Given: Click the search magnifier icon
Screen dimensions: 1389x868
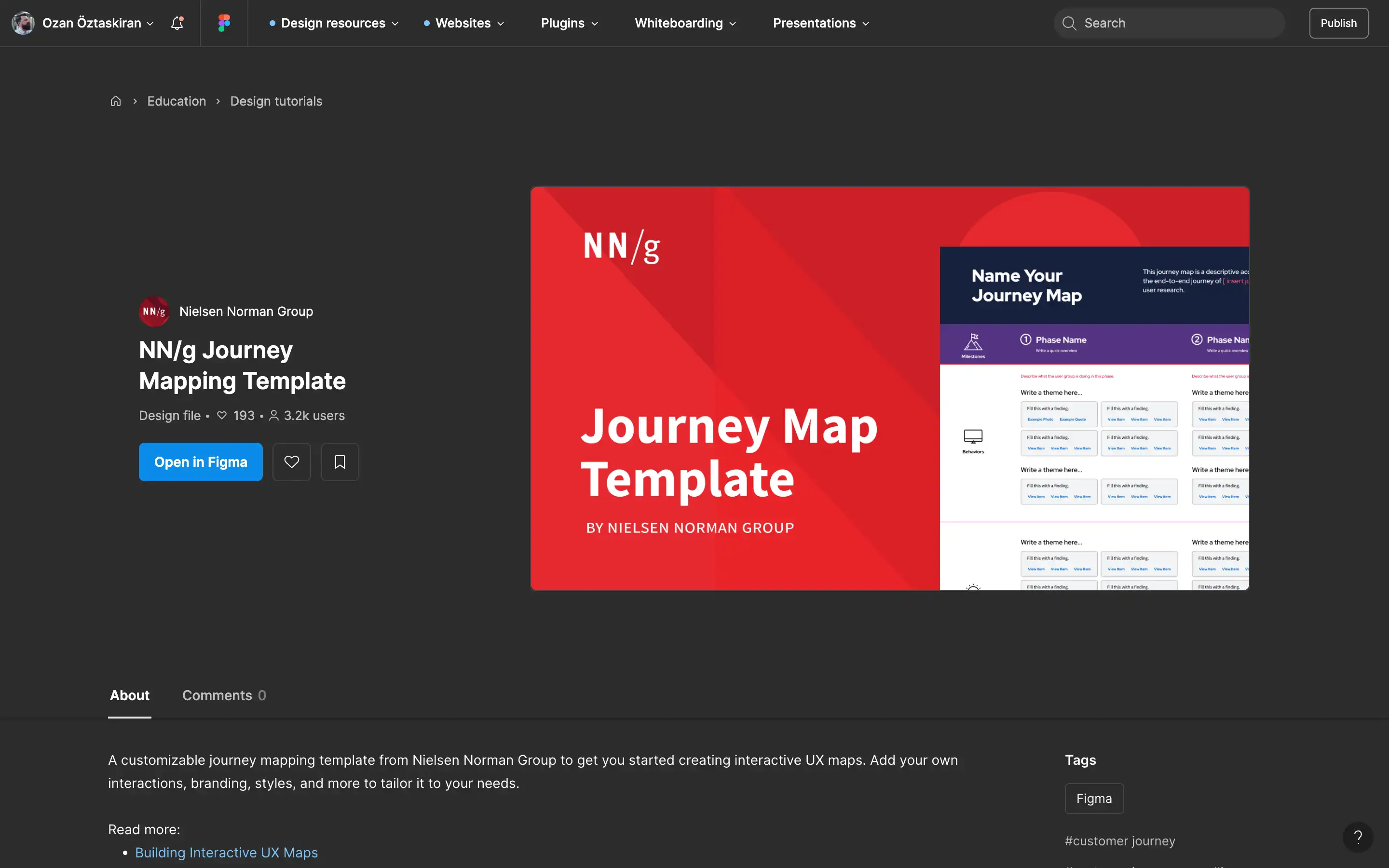Looking at the screenshot, I should click(x=1069, y=23).
